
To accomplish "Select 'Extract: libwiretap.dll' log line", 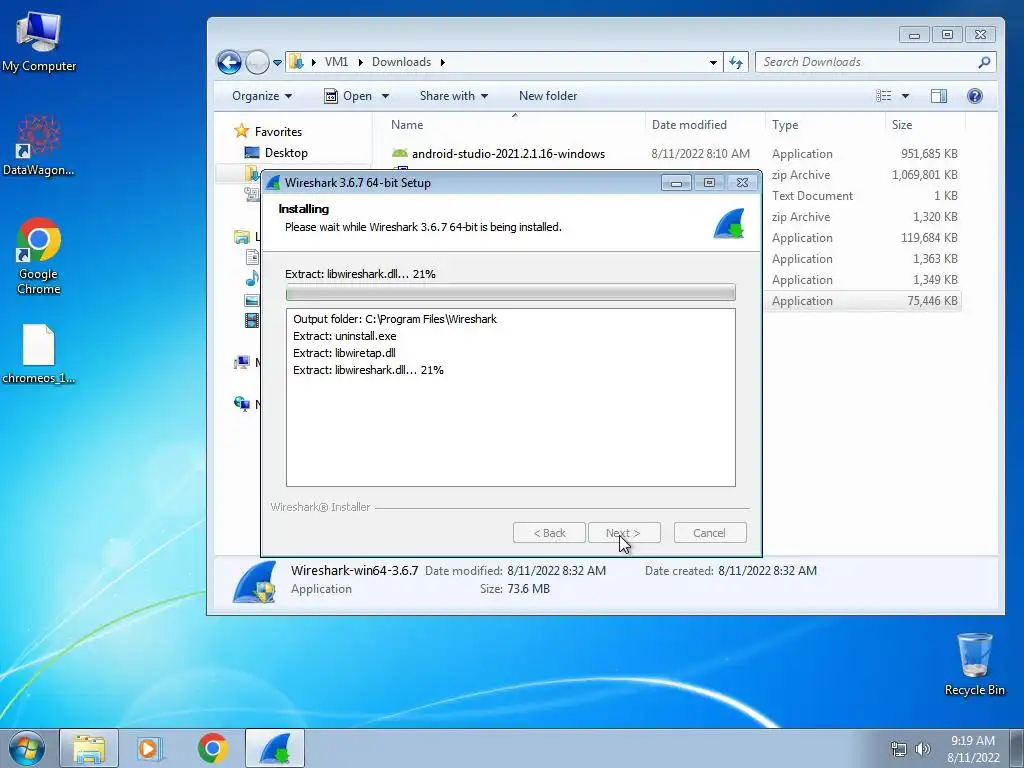I will tap(344, 353).
